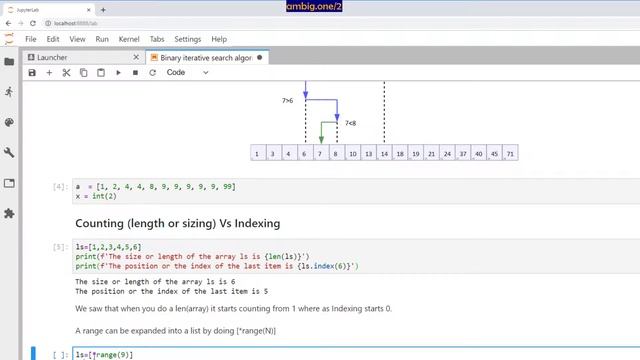Open the Kernel menu
The image size is (640, 360).
click(129, 39)
